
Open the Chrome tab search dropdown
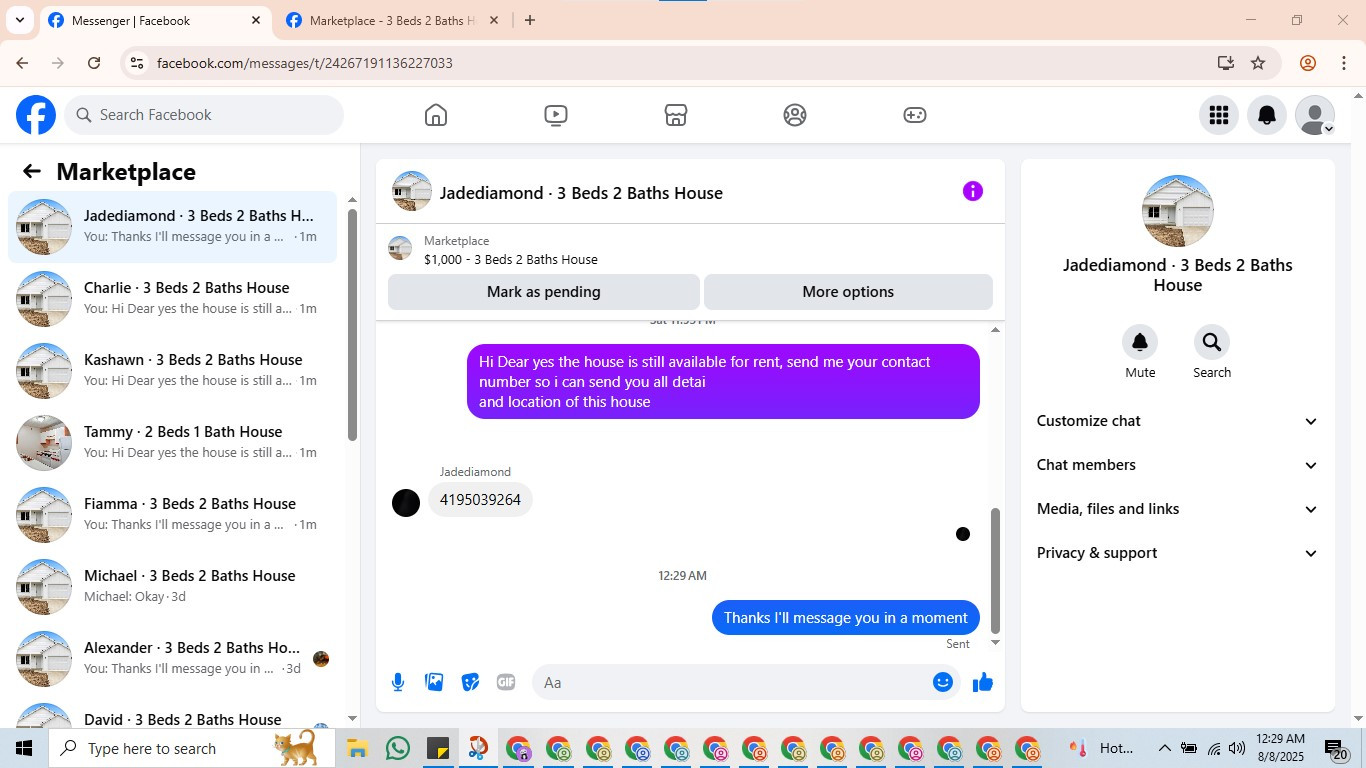point(19,20)
